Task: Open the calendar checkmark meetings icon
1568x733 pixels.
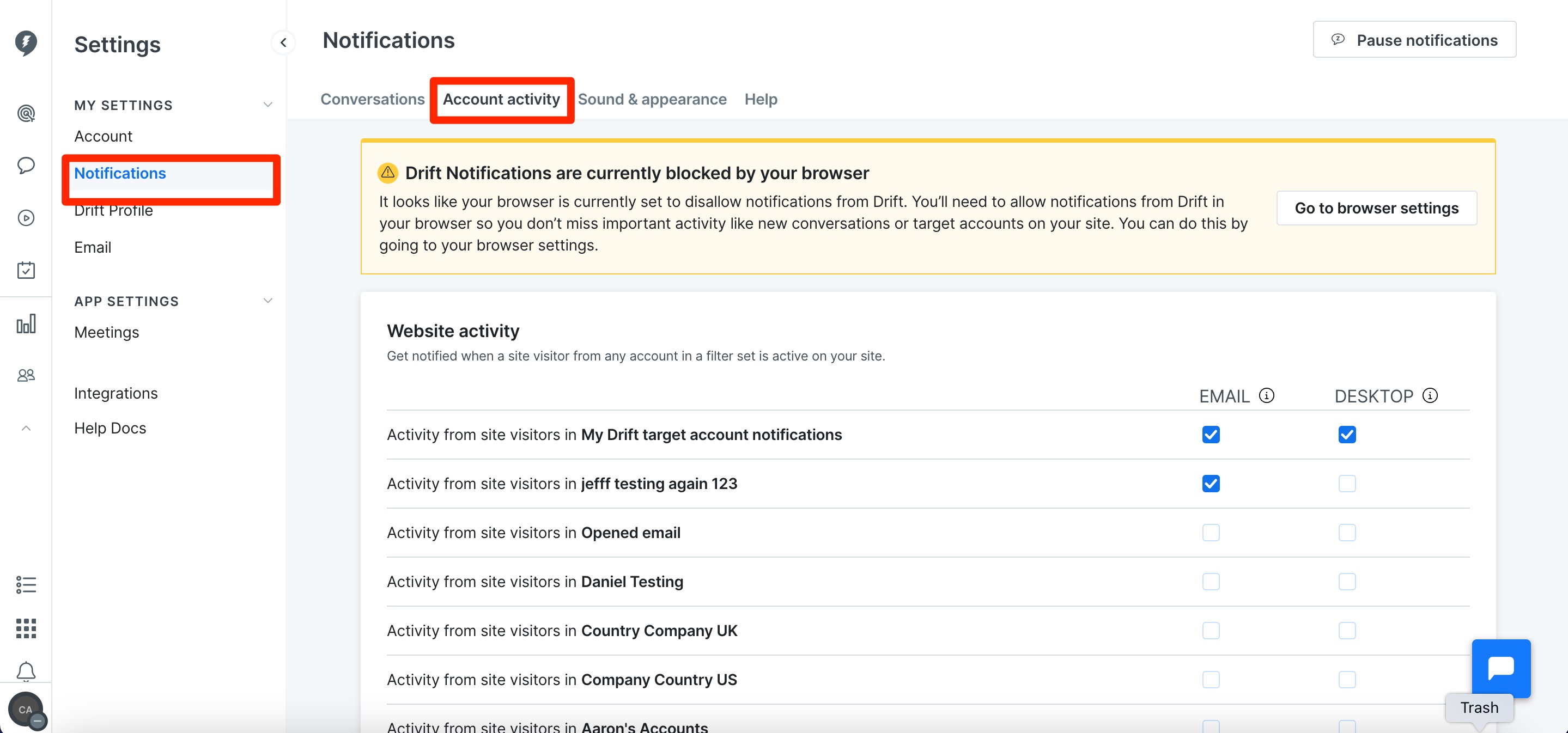Action: point(26,270)
